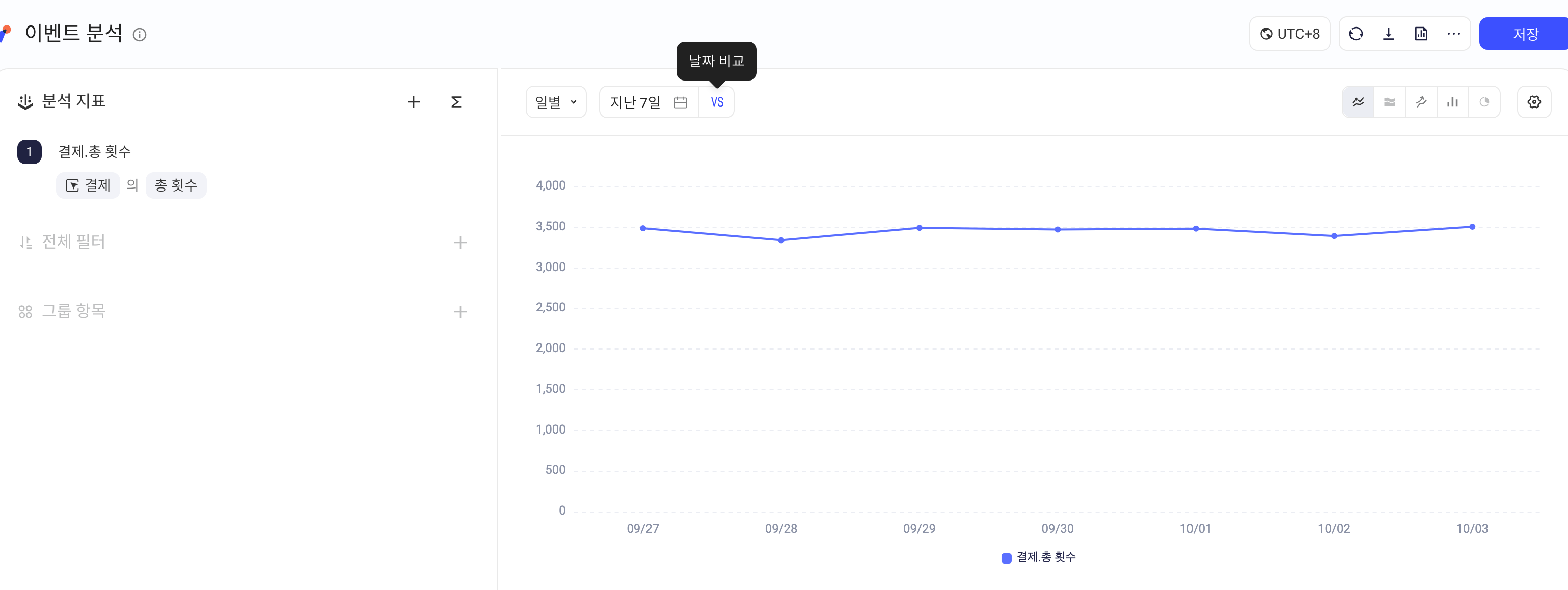The image size is (1568, 590).
Task: Select the 결제 event chip
Action: pos(88,185)
